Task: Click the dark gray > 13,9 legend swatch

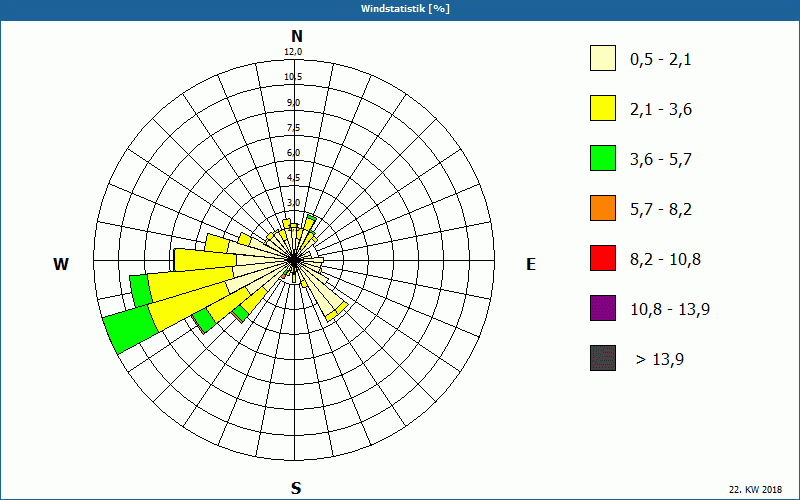Action: coord(603,358)
